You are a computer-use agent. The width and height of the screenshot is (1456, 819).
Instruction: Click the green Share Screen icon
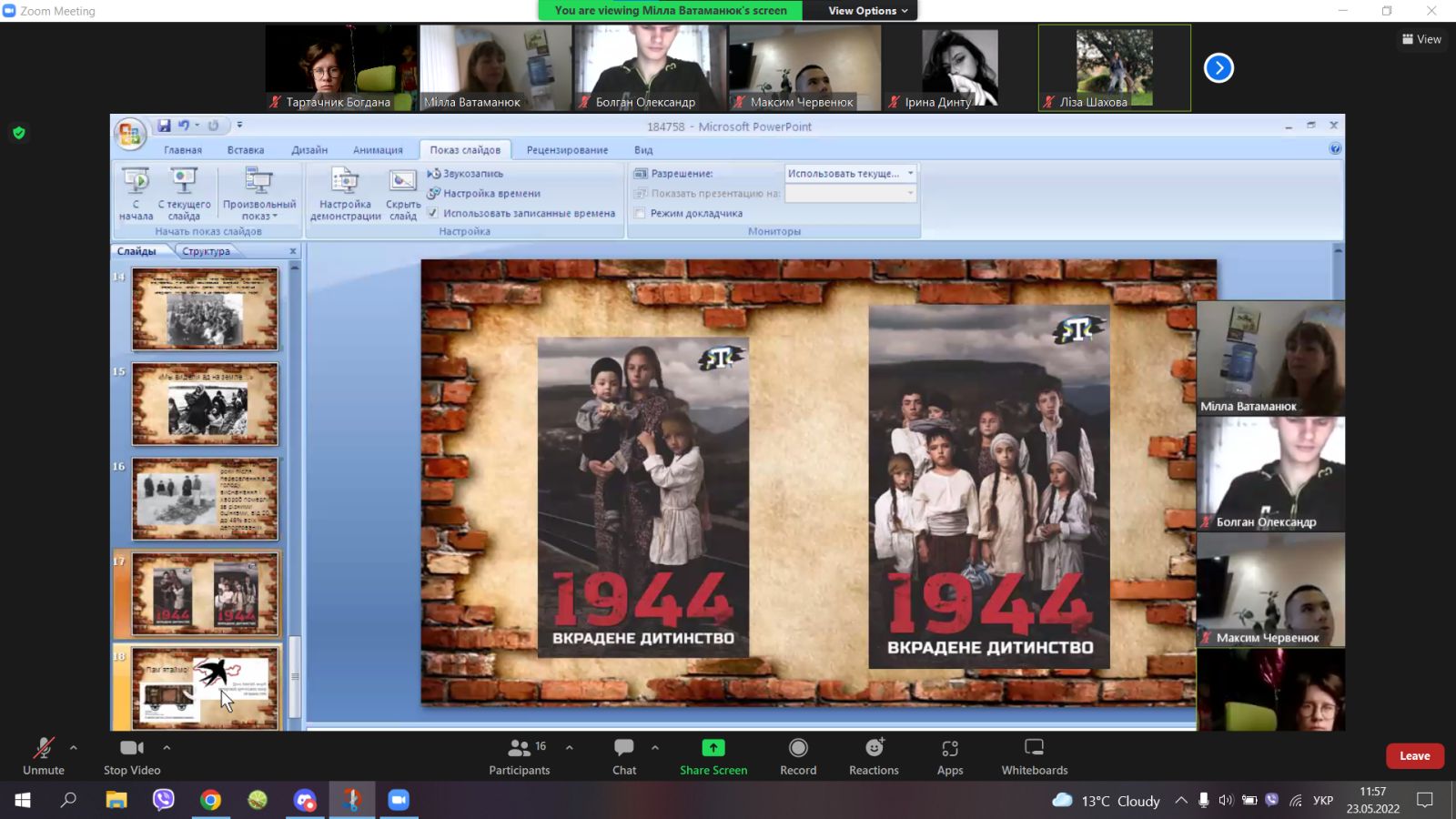point(713,748)
